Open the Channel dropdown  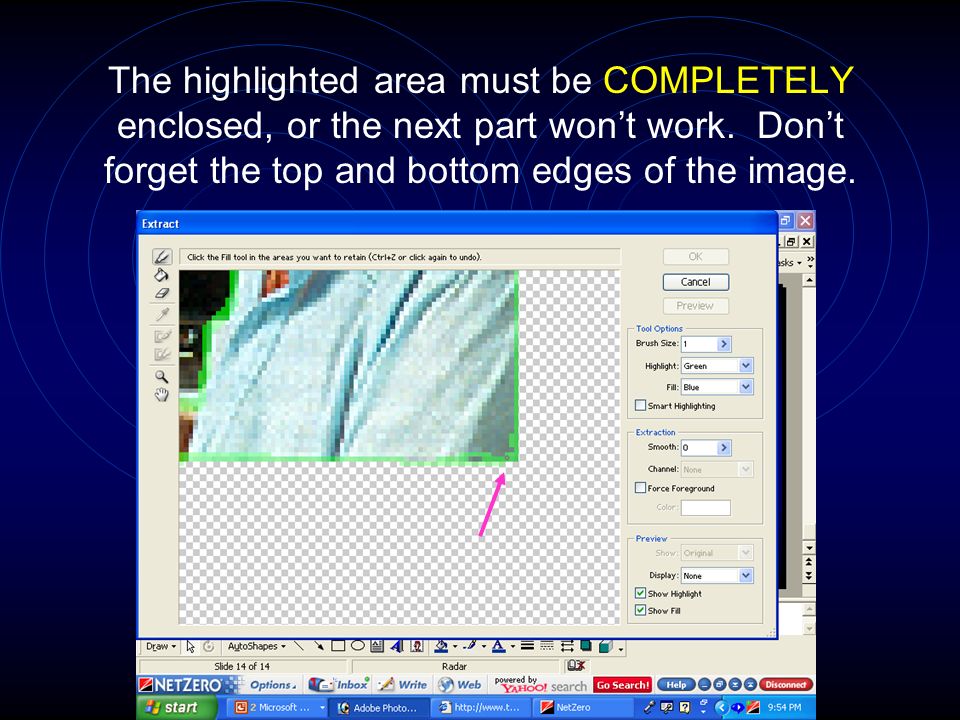click(x=746, y=469)
